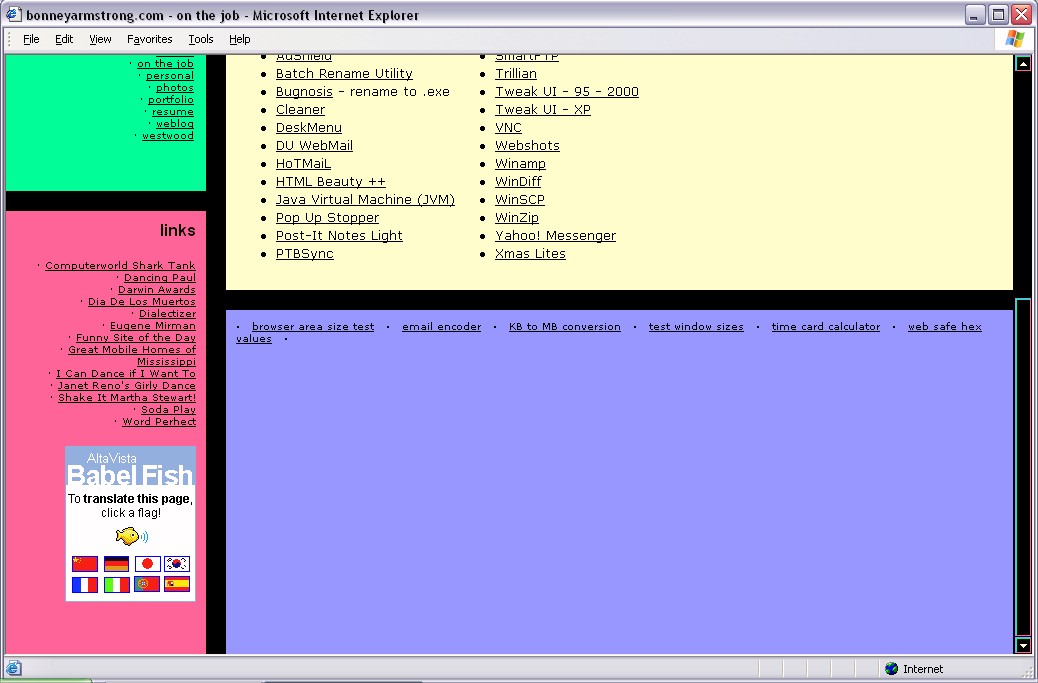
Task: Open the Tools menu
Action: 201,39
